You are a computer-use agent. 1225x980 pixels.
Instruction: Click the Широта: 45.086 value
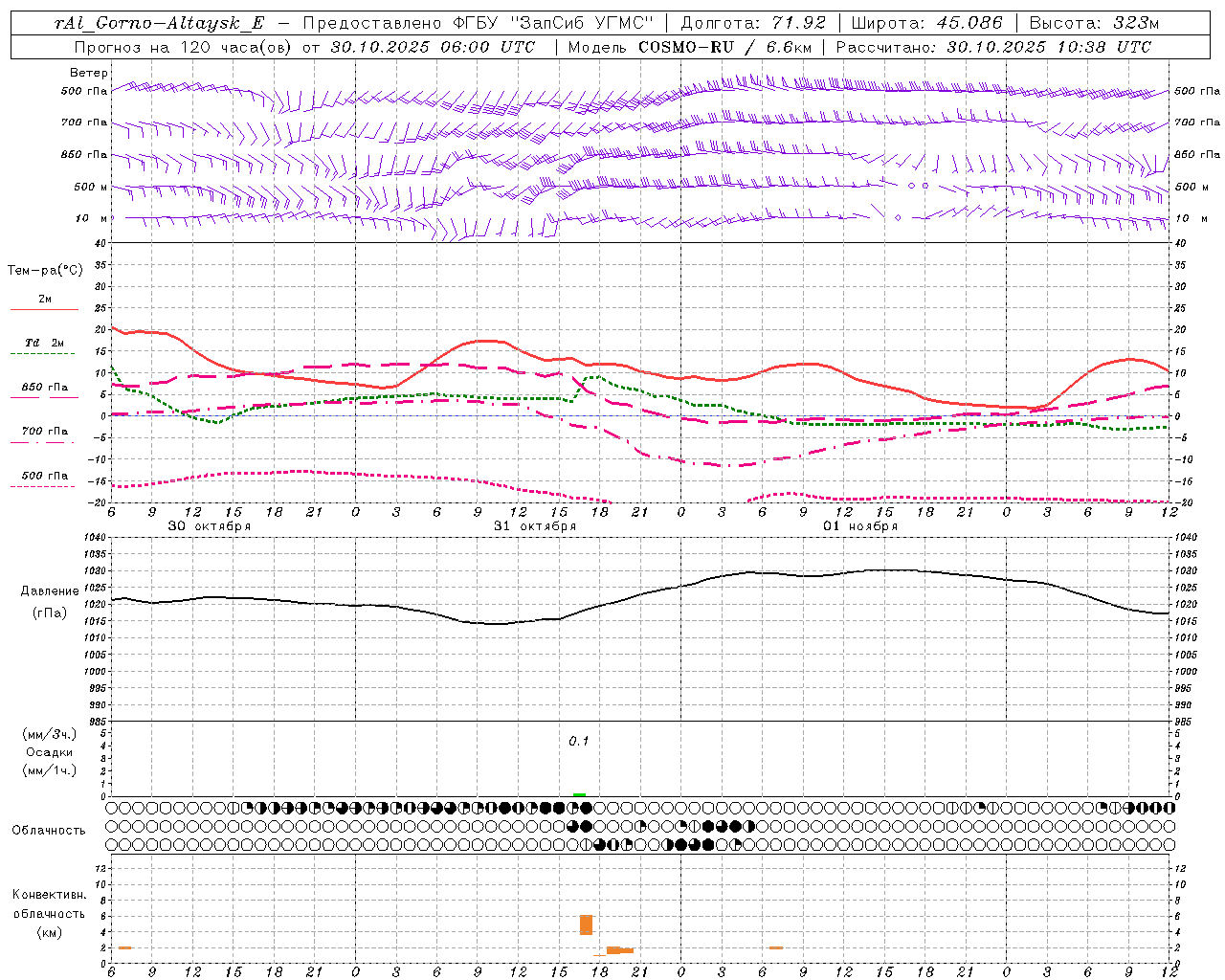pos(927,24)
